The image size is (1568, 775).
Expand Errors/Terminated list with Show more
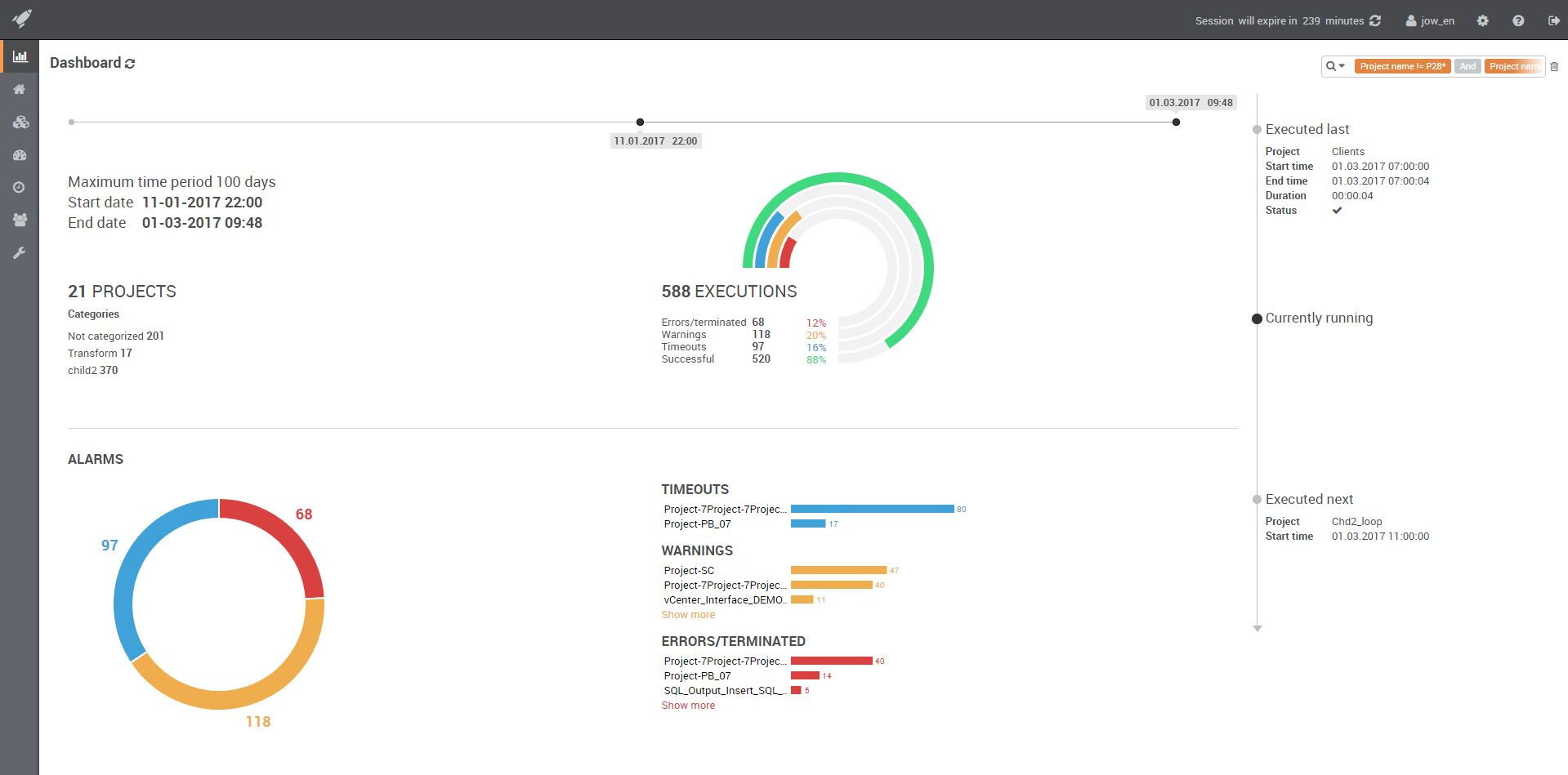pyautogui.click(x=688, y=706)
